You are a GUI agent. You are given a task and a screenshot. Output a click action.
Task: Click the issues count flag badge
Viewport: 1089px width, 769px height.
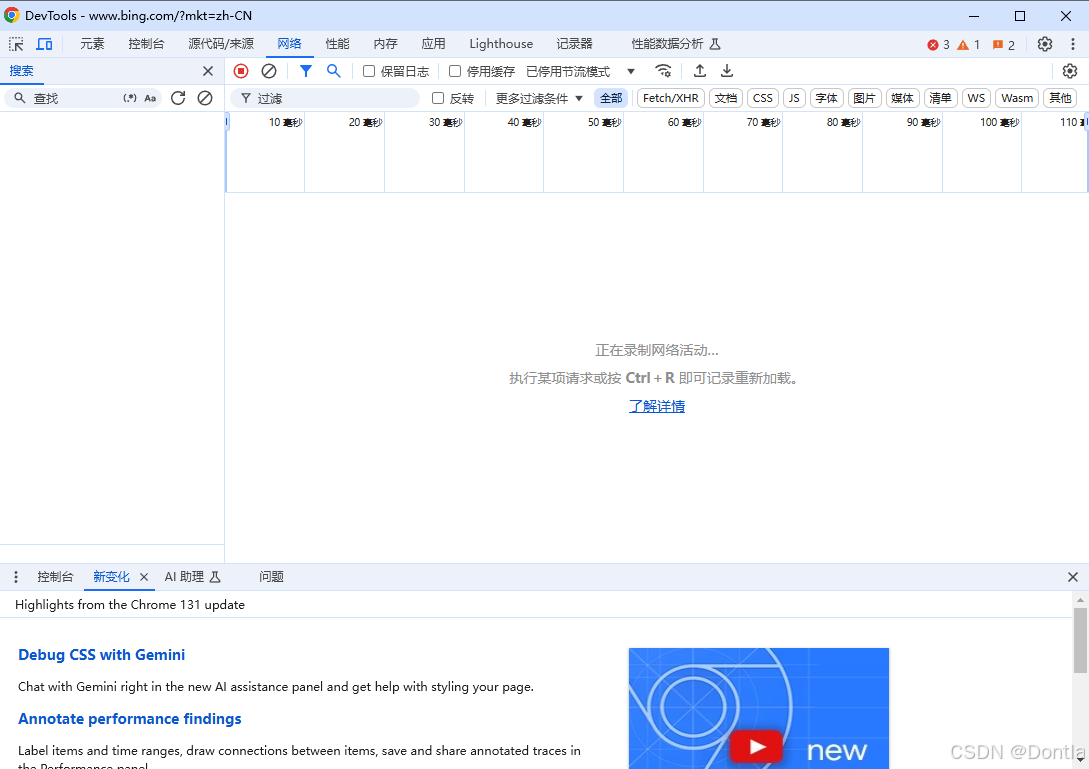[x=1004, y=44]
